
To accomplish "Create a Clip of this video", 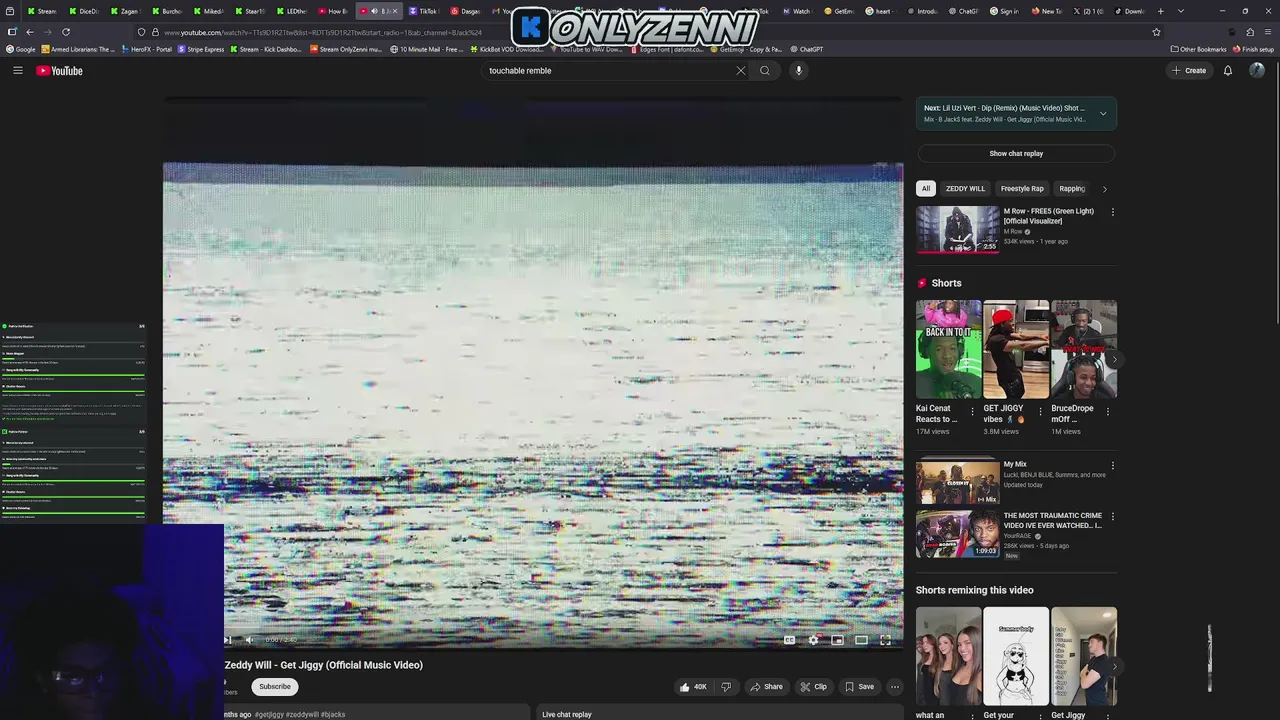I will (813, 687).
